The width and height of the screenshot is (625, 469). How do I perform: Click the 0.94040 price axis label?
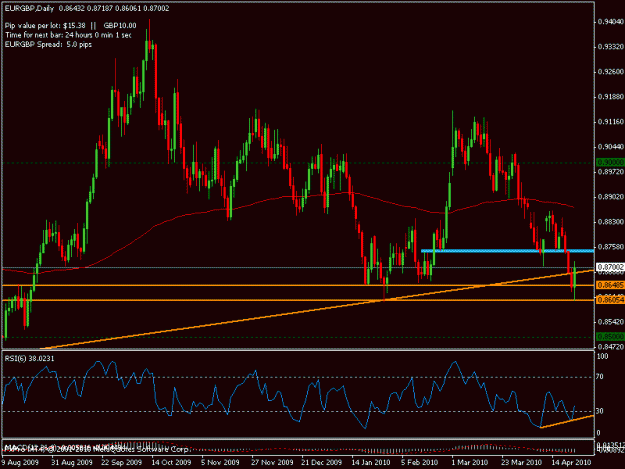click(610, 22)
